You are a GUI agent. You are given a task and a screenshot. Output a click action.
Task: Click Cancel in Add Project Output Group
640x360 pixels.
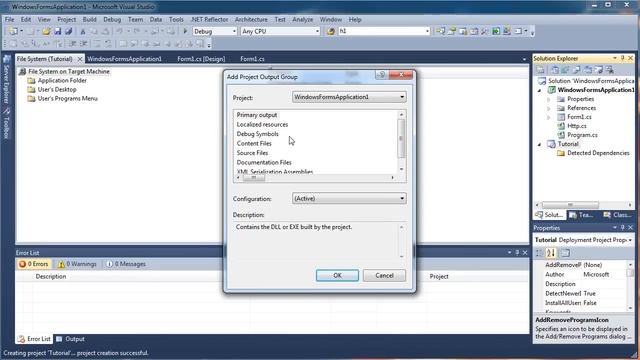pos(384,276)
